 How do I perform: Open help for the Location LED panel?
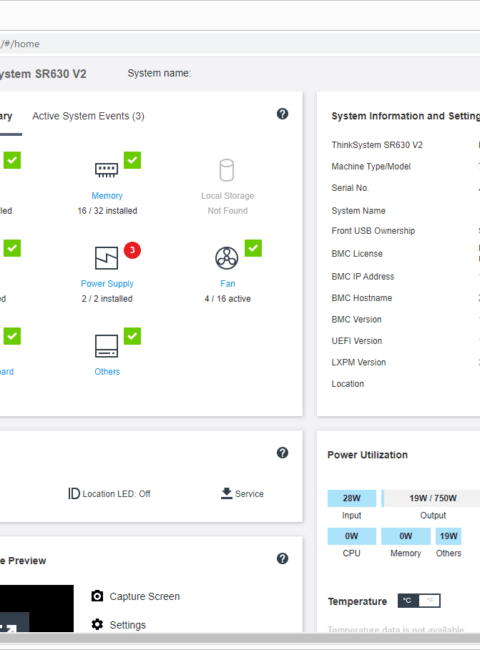[282, 453]
